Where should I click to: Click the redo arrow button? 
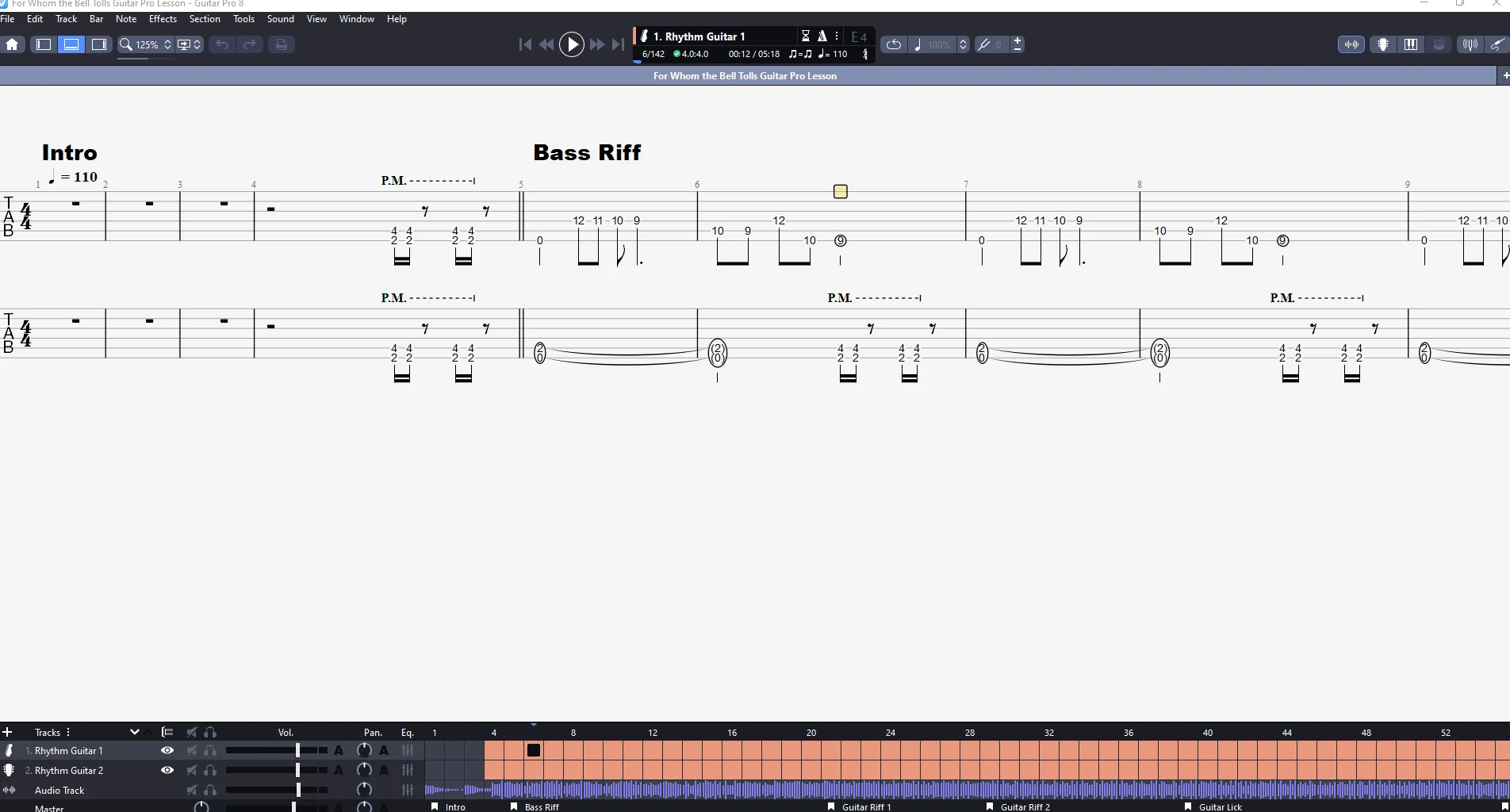pyautogui.click(x=250, y=44)
